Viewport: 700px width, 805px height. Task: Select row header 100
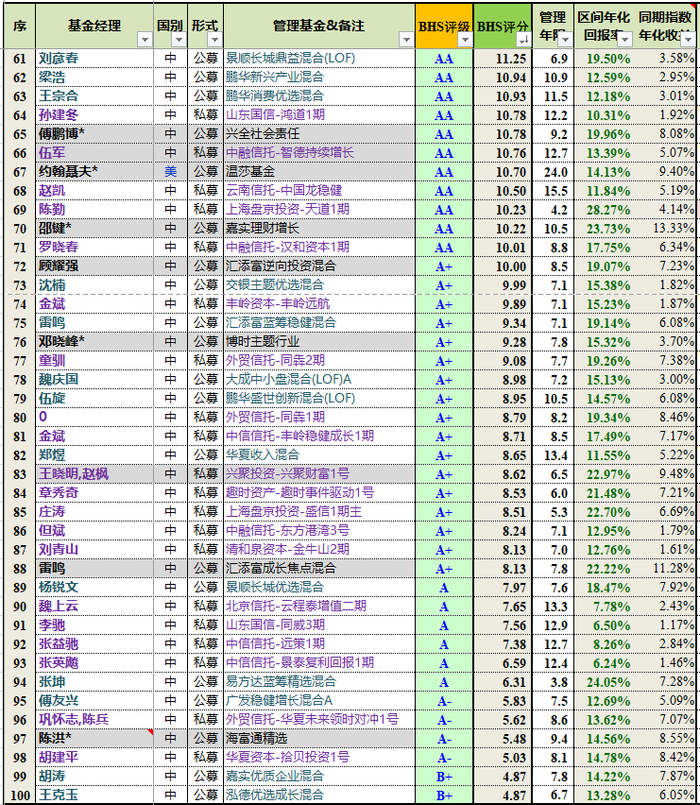click(19, 796)
